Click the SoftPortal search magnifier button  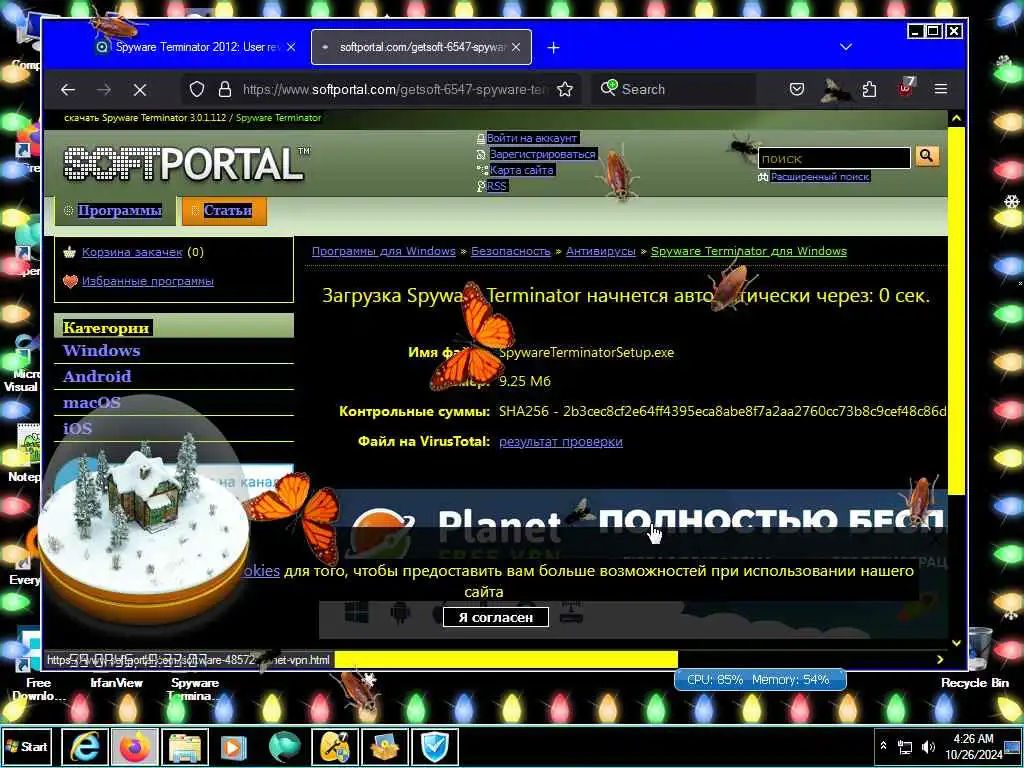click(x=927, y=156)
